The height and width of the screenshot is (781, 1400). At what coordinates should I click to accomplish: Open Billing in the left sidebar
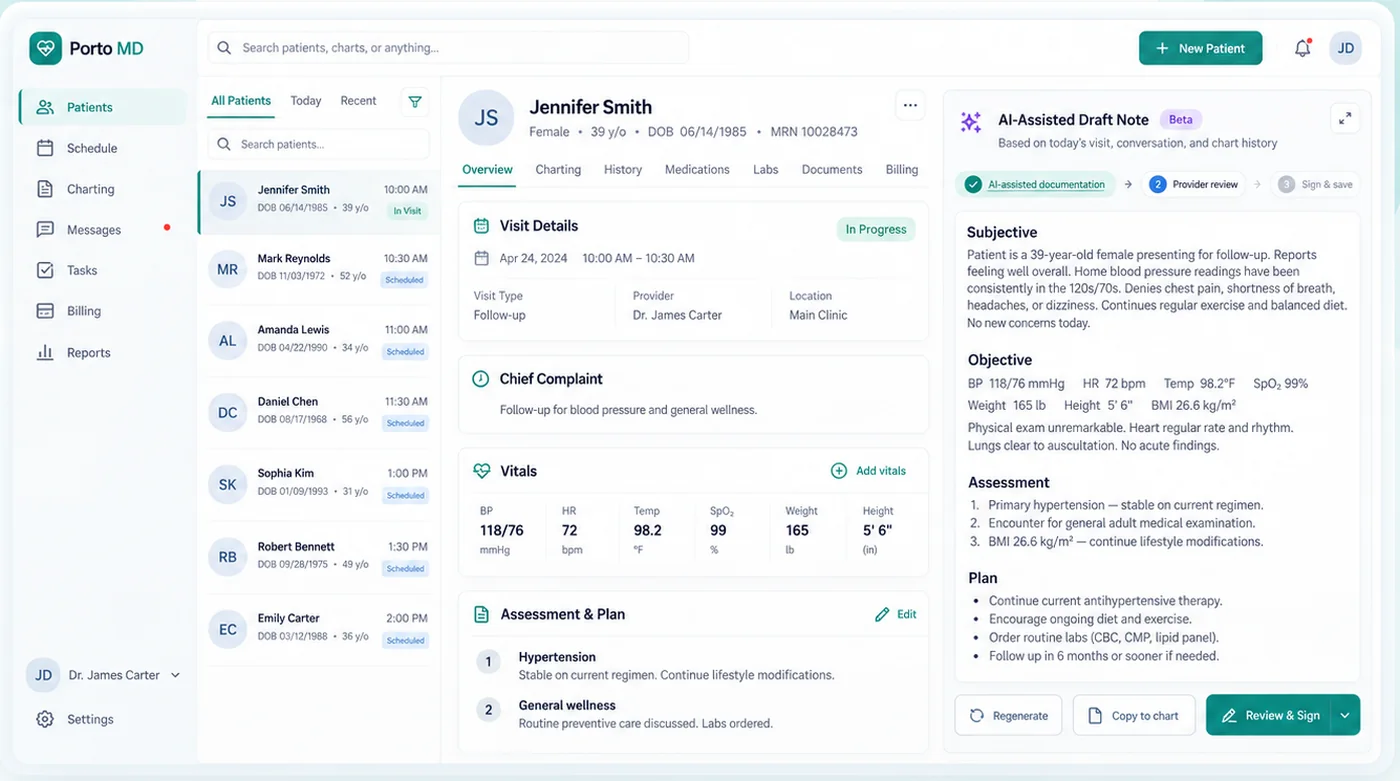[102, 311]
